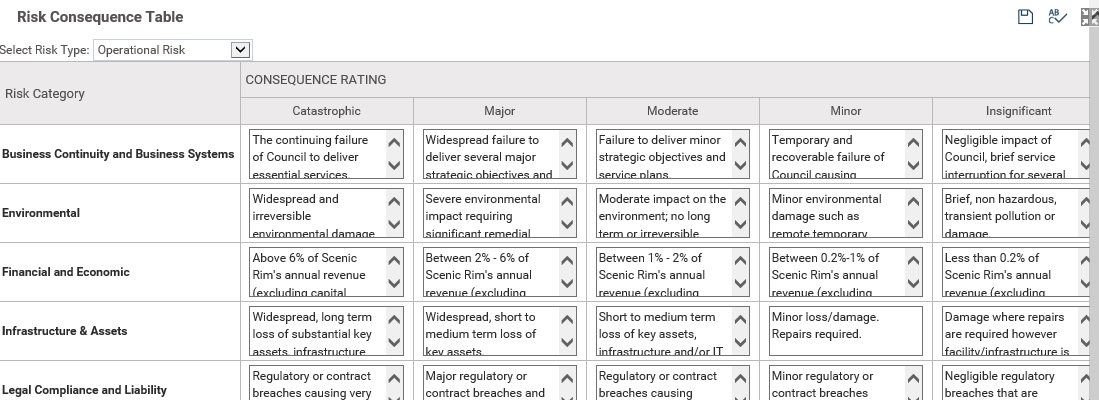Click the Risk Category header cell
The height and width of the screenshot is (400, 1099).
click(45, 94)
